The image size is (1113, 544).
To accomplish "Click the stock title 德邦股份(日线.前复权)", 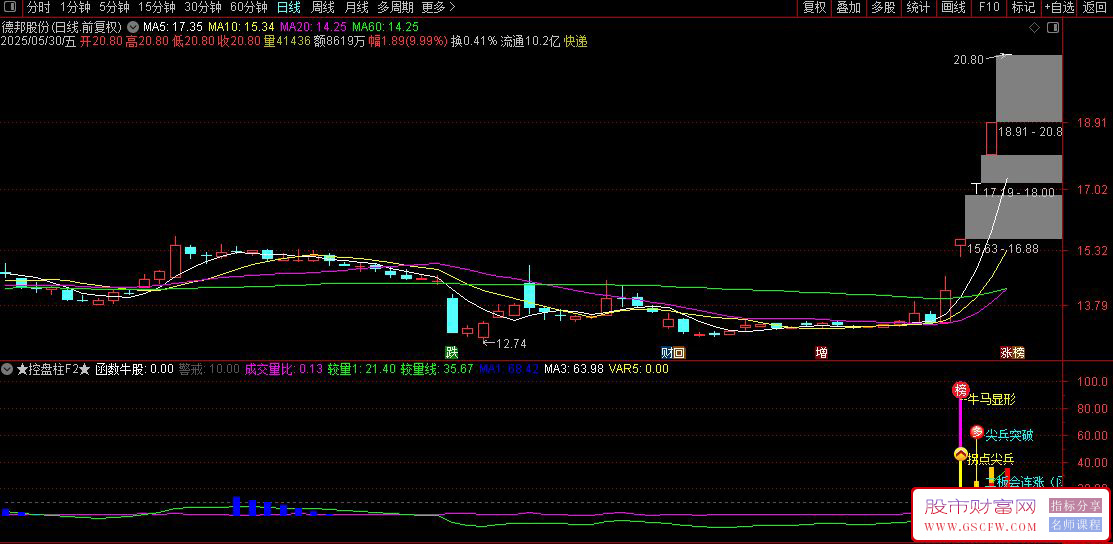I will (62, 27).
